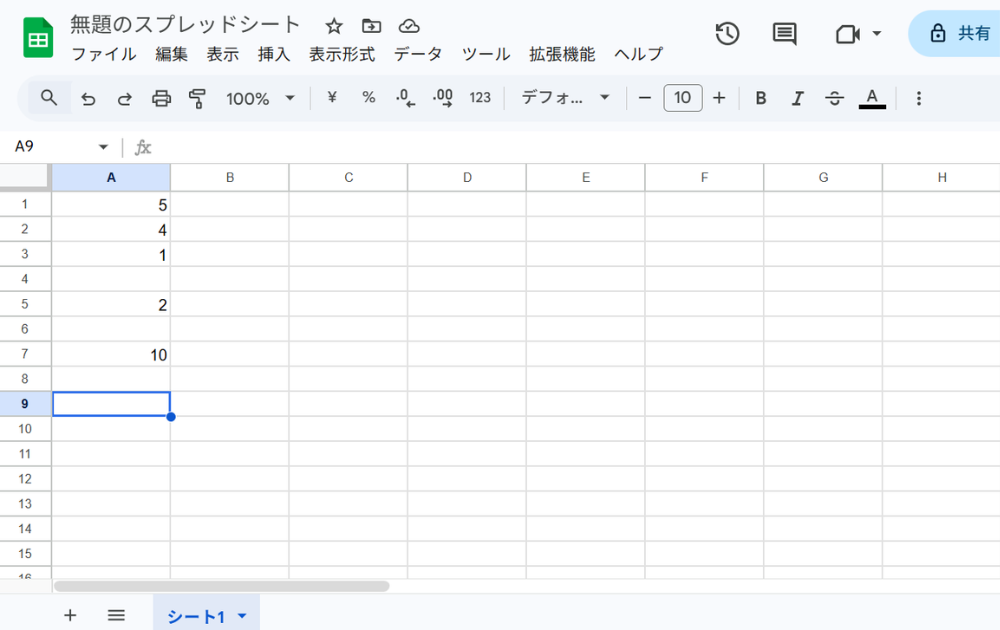The width and height of the screenshot is (1000, 630).
Task: Open the comments icon
Action: click(785, 34)
